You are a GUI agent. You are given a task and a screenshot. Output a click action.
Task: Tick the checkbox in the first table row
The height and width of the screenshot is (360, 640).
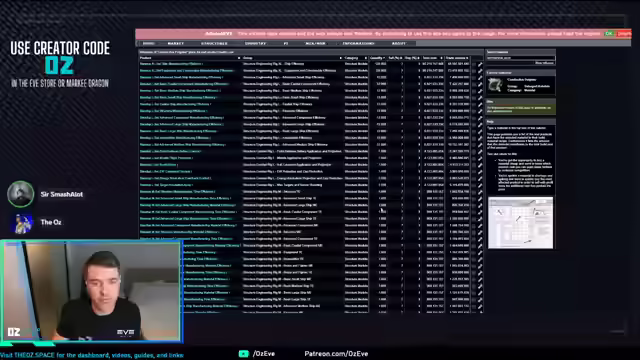[x=473, y=64]
